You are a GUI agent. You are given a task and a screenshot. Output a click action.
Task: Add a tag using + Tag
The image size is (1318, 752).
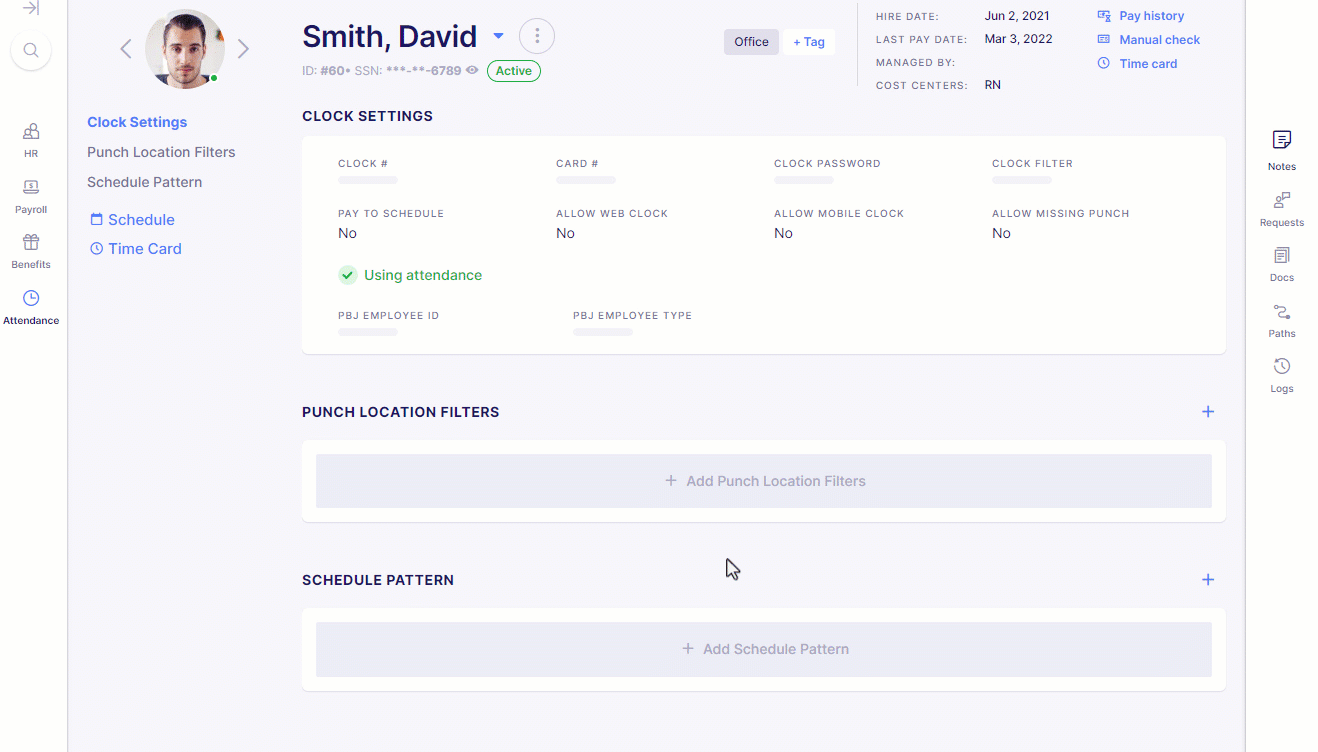(809, 42)
